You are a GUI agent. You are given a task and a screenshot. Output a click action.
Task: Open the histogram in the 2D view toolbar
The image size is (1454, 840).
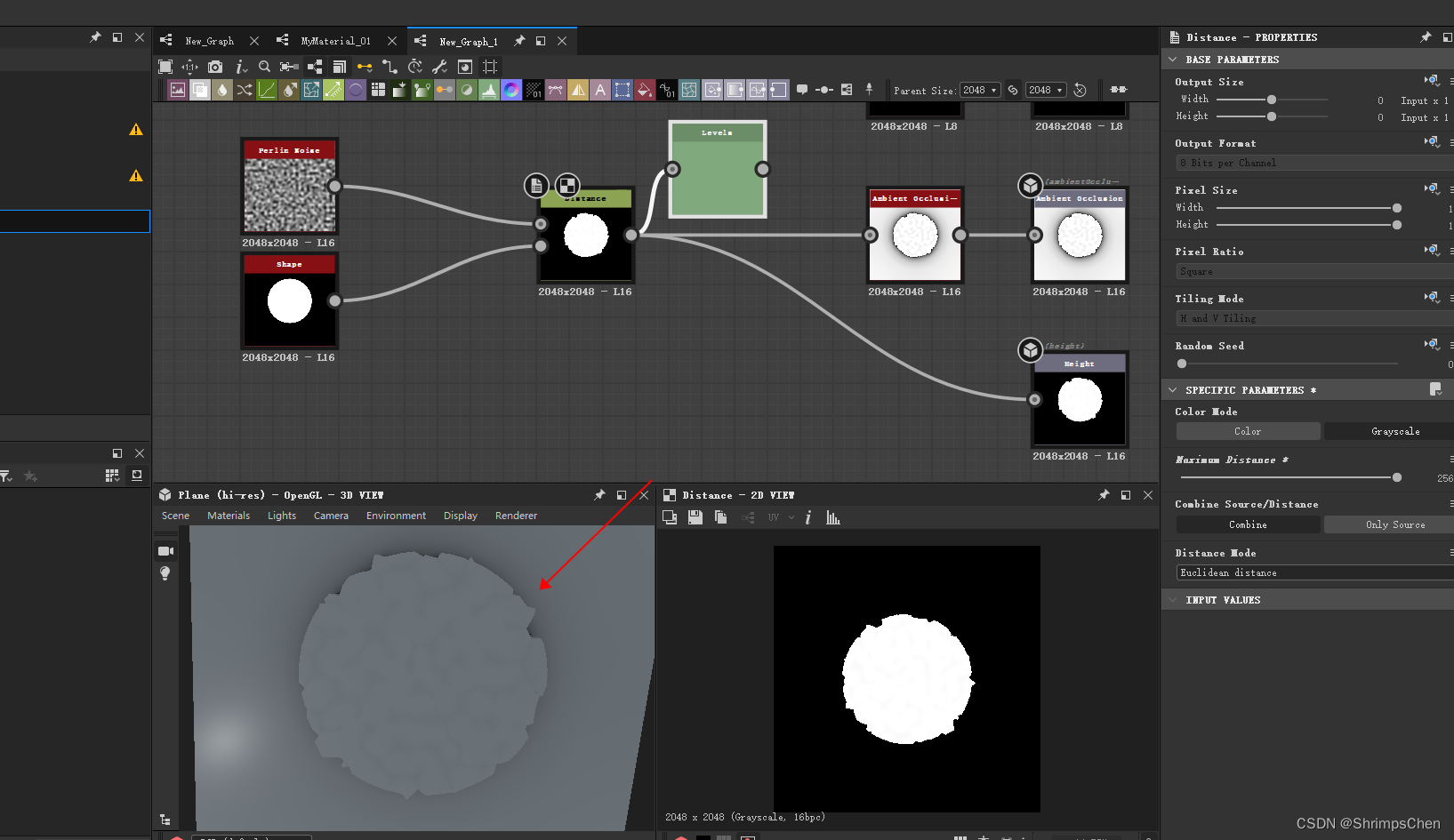point(831,516)
